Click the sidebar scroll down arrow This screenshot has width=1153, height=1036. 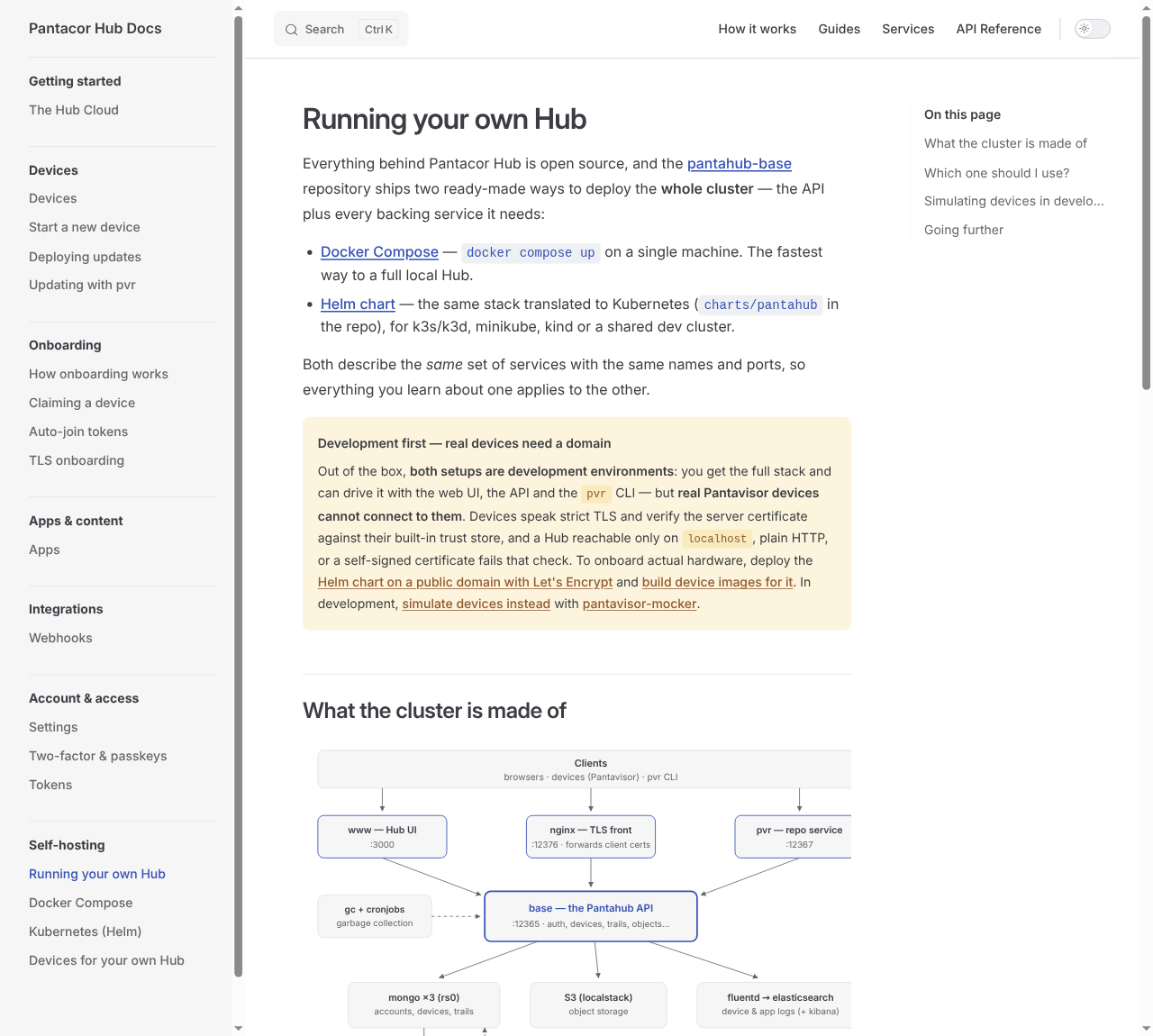tap(238, 1028)
